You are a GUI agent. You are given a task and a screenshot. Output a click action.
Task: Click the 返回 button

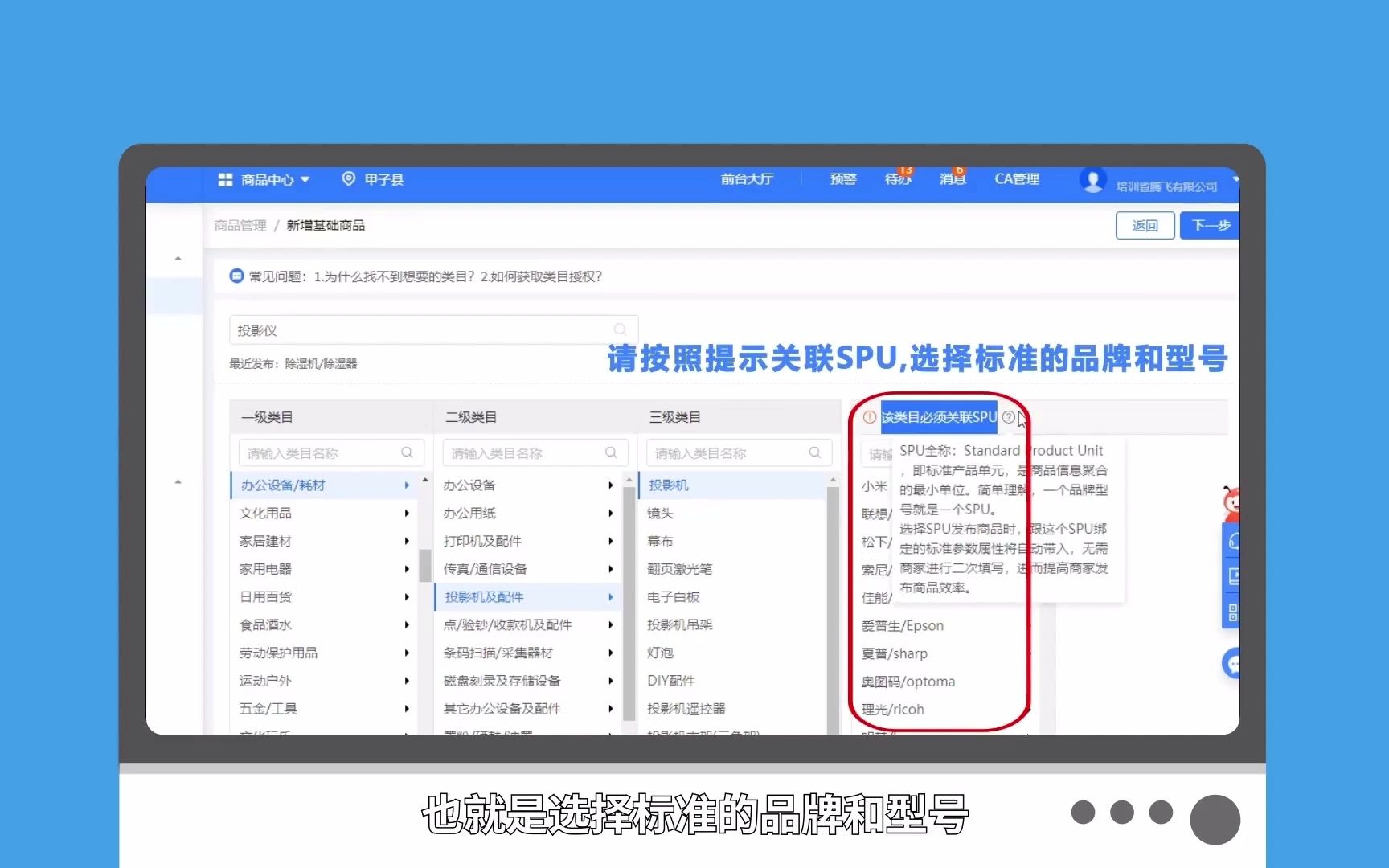(x=1145, y=226)
